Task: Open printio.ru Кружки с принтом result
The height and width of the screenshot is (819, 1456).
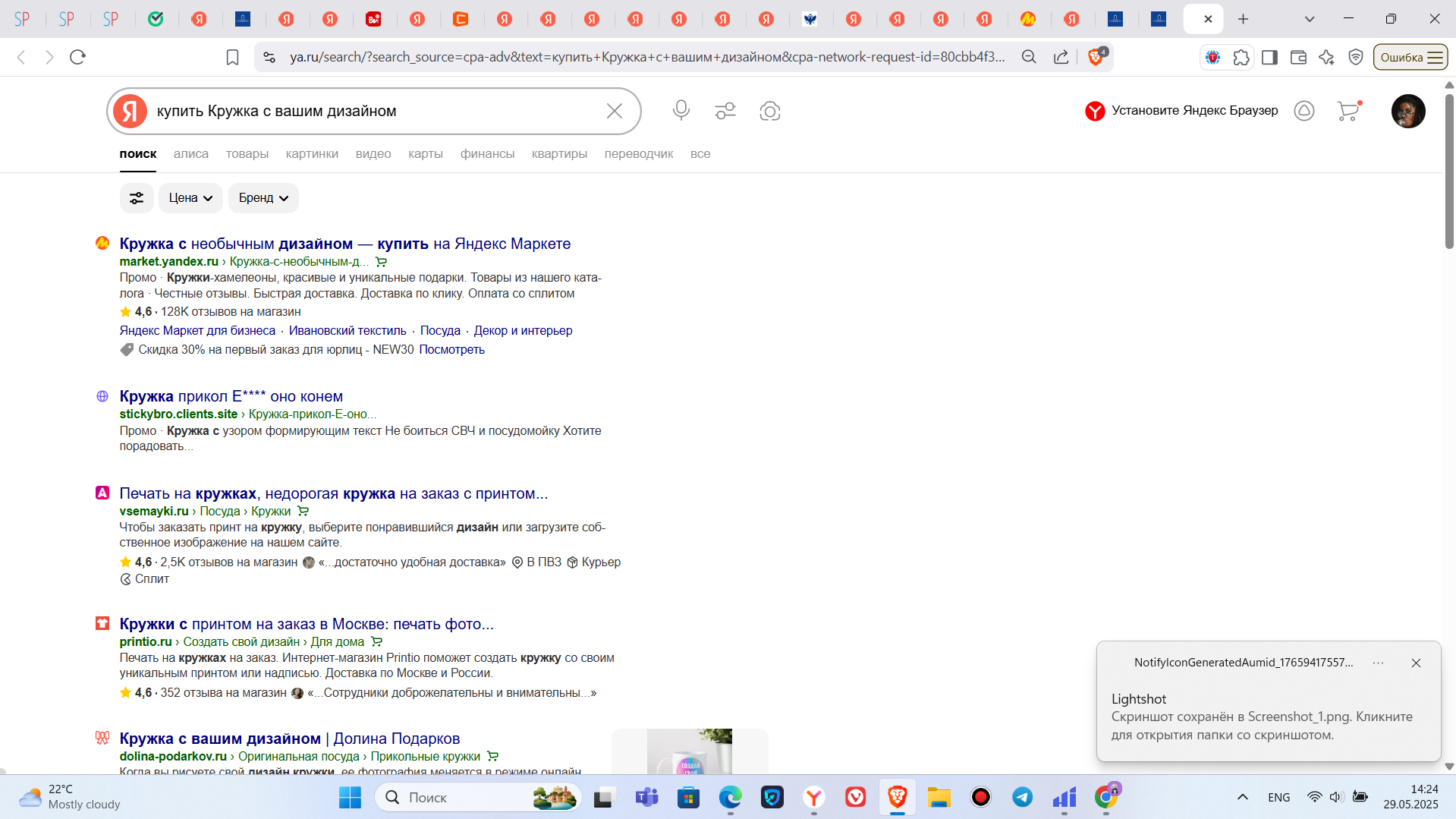Action: pos(307,624)
